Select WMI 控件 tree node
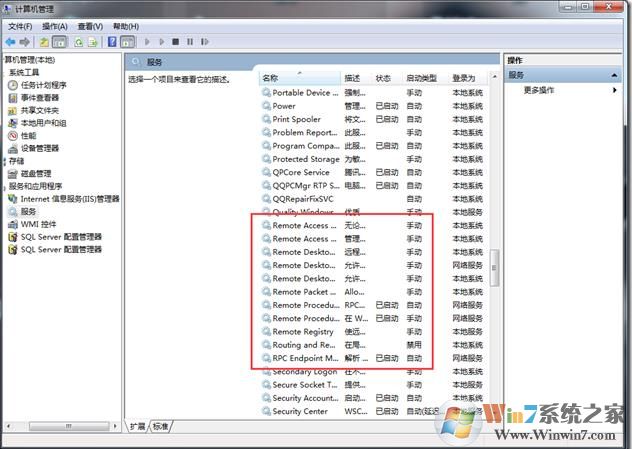 point(32,224)
